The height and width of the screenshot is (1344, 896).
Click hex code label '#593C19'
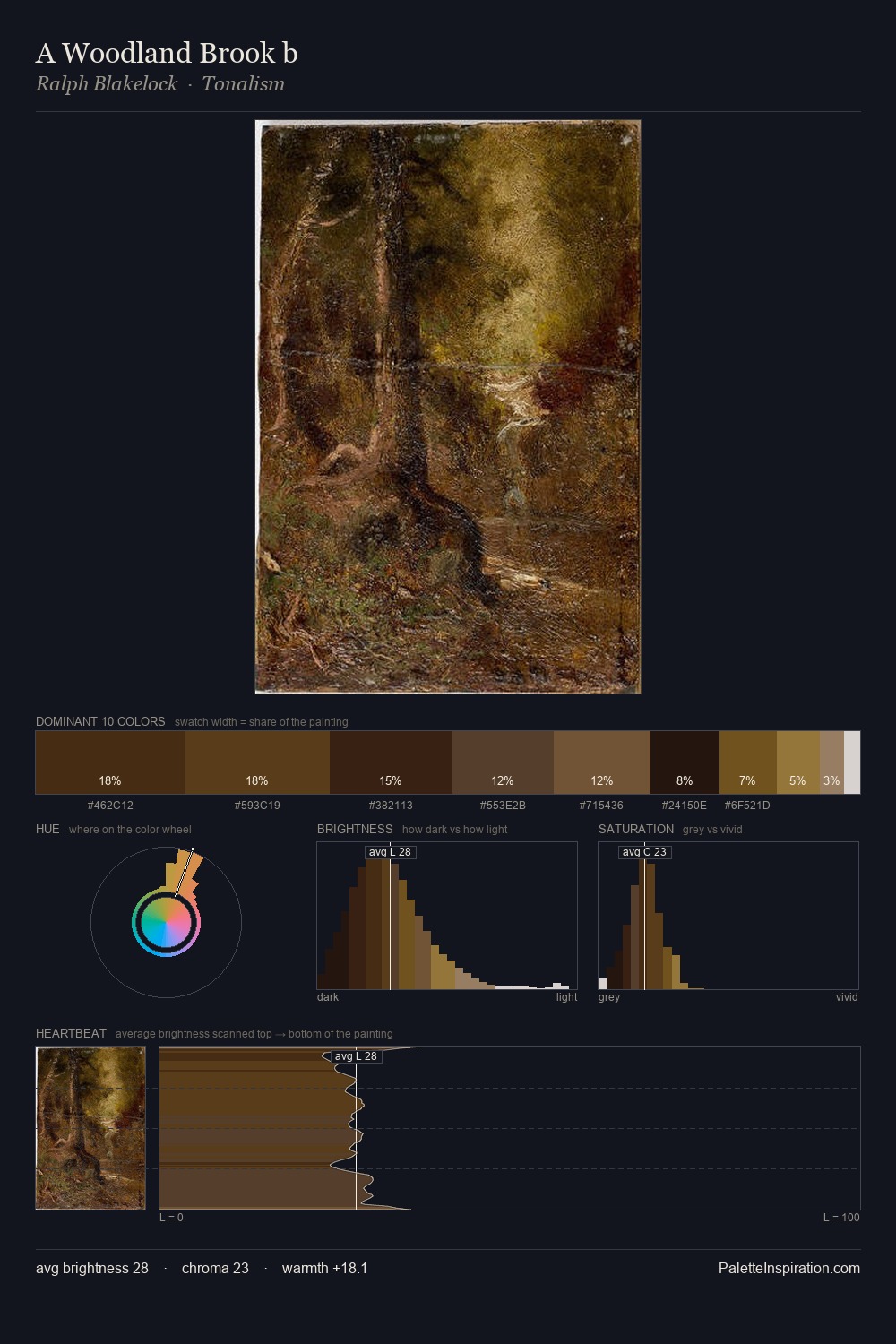coord(257,805)
